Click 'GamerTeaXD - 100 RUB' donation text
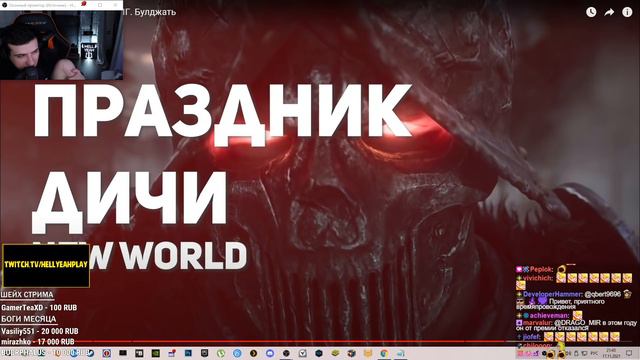 (x=39, y=307)
